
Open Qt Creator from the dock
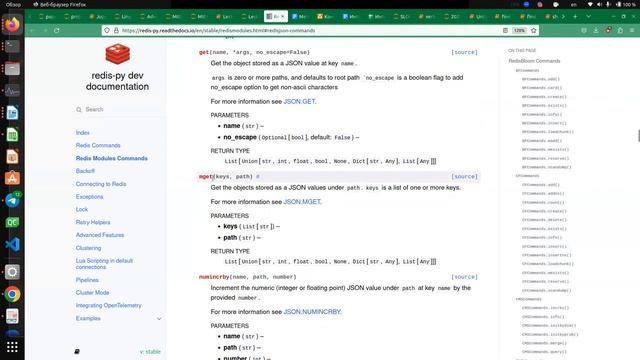[x=12, y=222]
